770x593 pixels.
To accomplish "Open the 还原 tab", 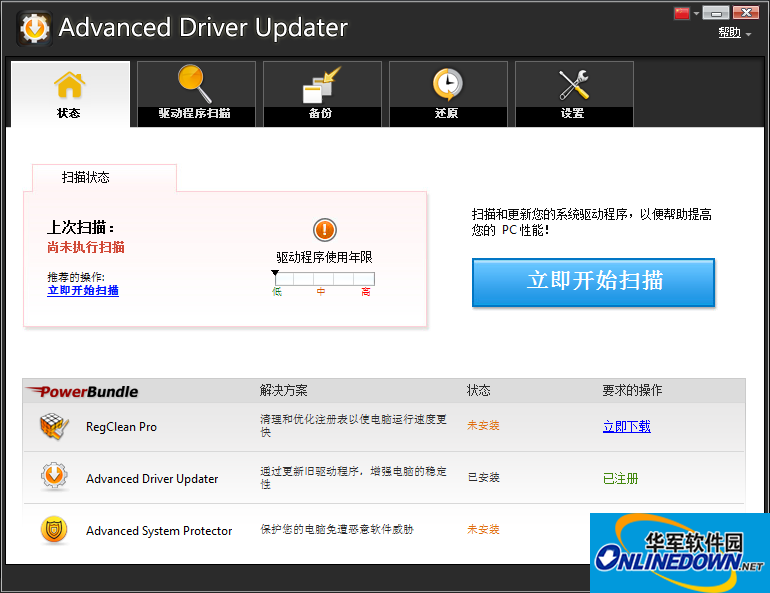I will coord(448,94).
